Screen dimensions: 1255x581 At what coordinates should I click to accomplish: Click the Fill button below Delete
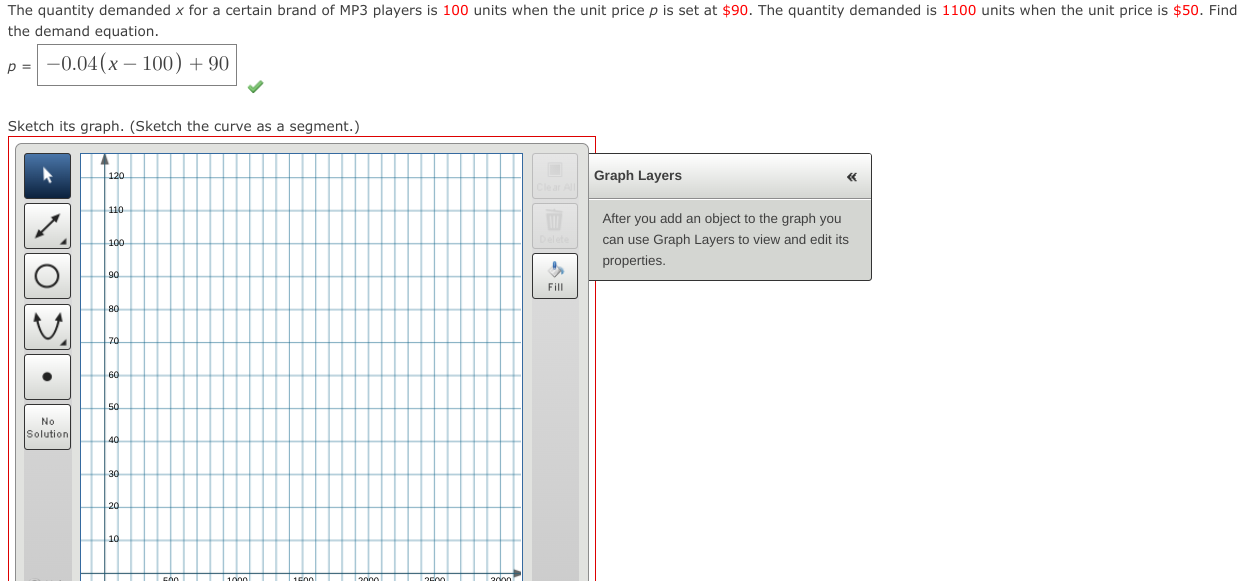click(554, 276)
